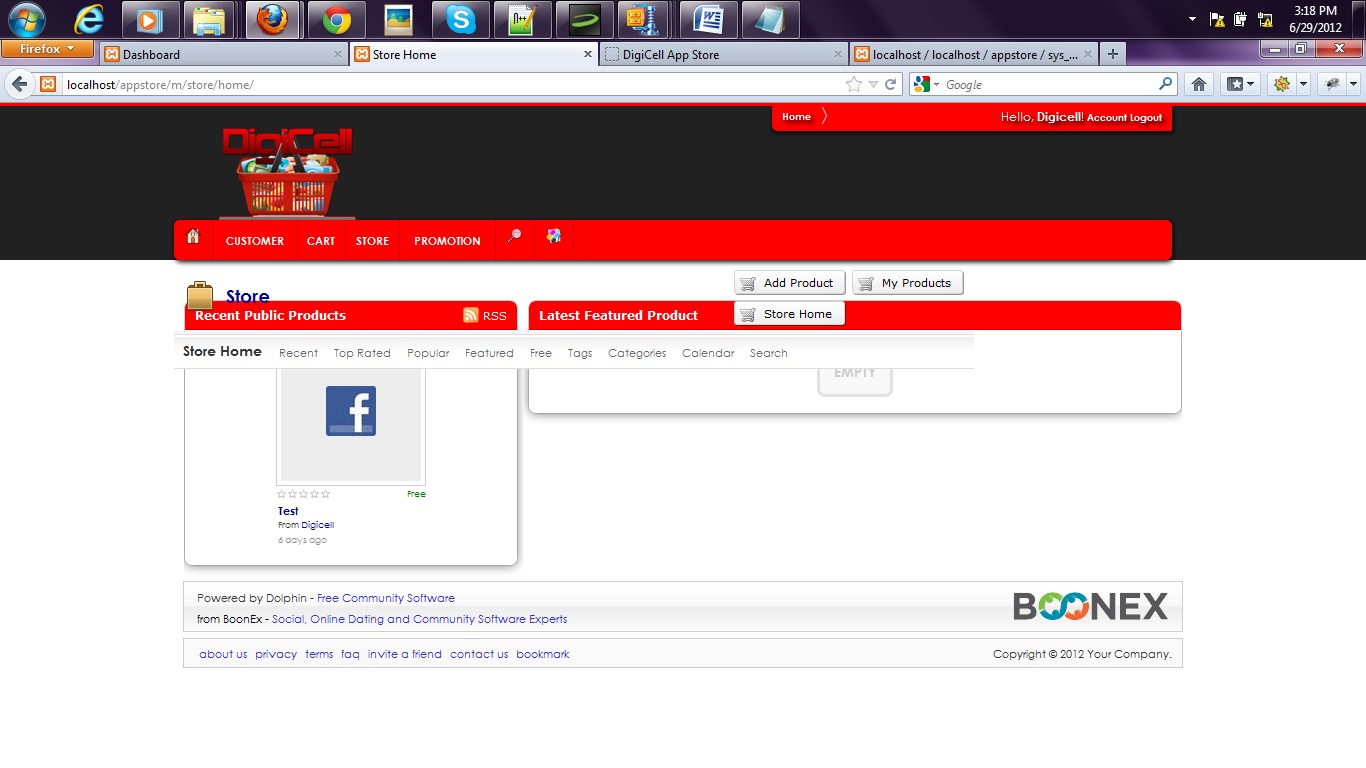Image resolution: width=1366 pixels, height=768 pixels.
Task: Open the URL history dropdown arrow
Action: [872, 85]
